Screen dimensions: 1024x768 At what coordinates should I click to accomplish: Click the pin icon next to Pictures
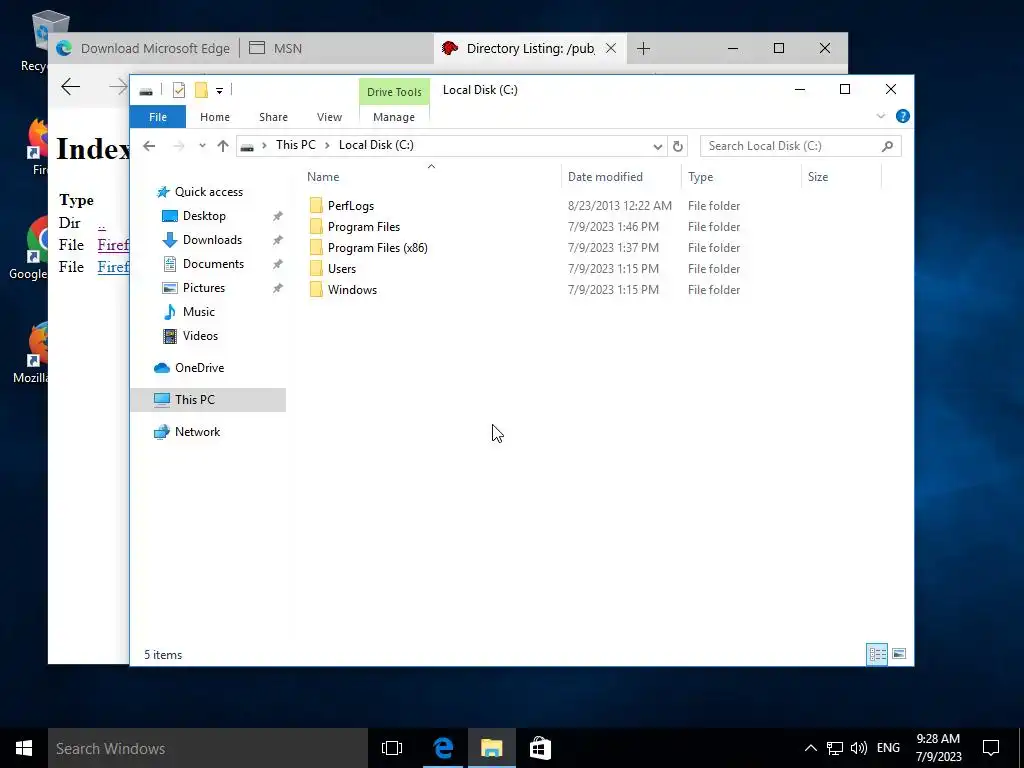pos(278,288)
